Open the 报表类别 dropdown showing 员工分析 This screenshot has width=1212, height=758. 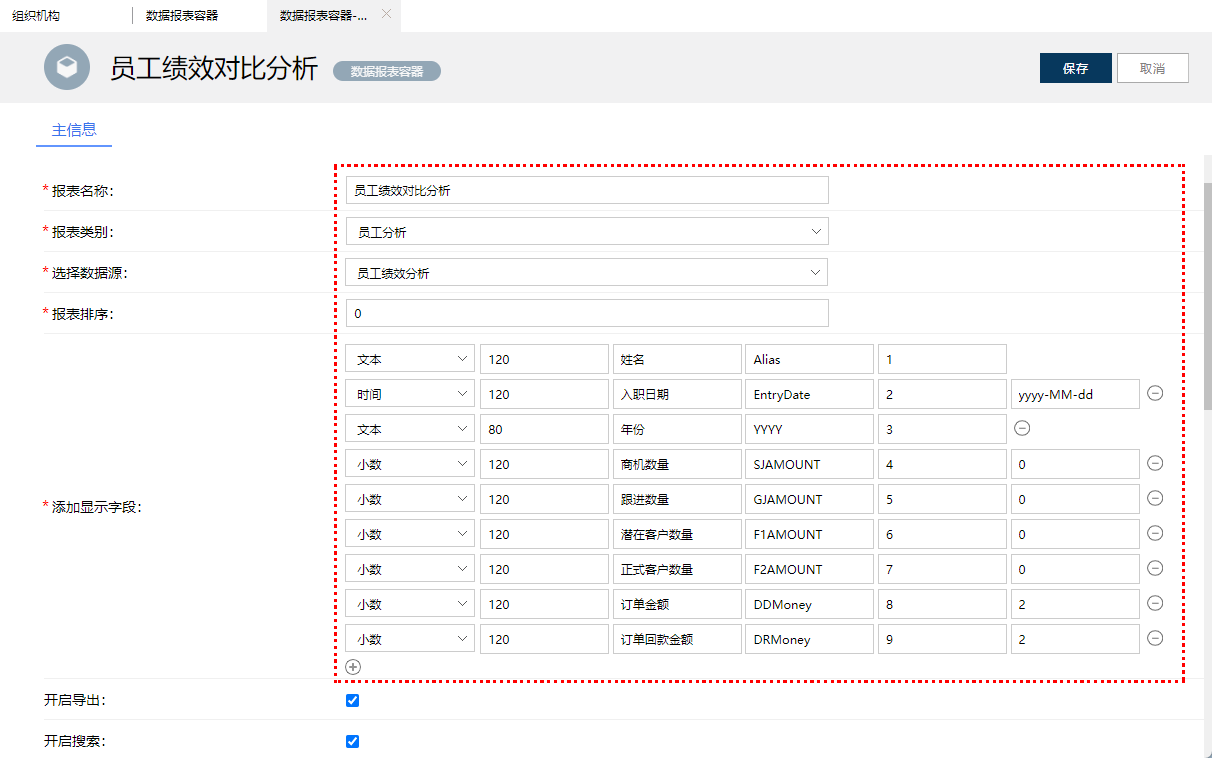587,230
